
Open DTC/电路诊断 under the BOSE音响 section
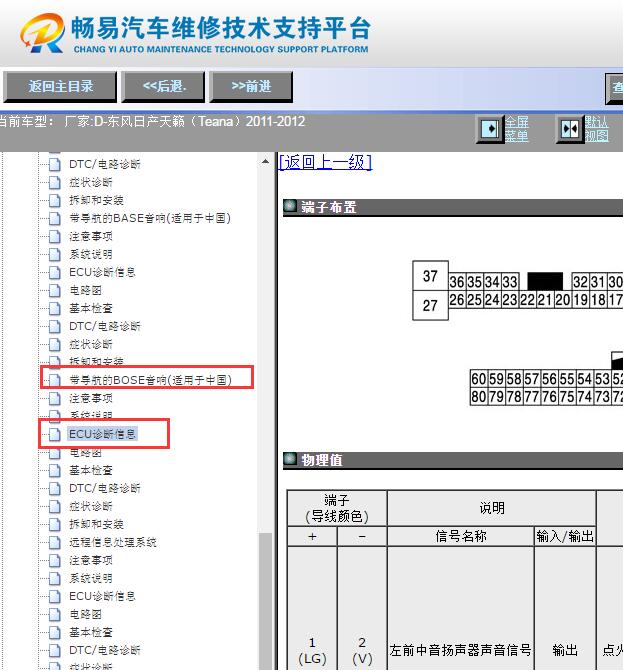[105, 488]
